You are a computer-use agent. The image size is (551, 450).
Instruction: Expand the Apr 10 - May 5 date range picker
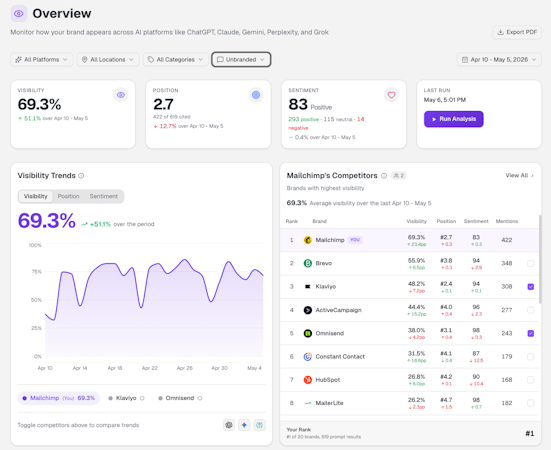(x=499, y=60)
